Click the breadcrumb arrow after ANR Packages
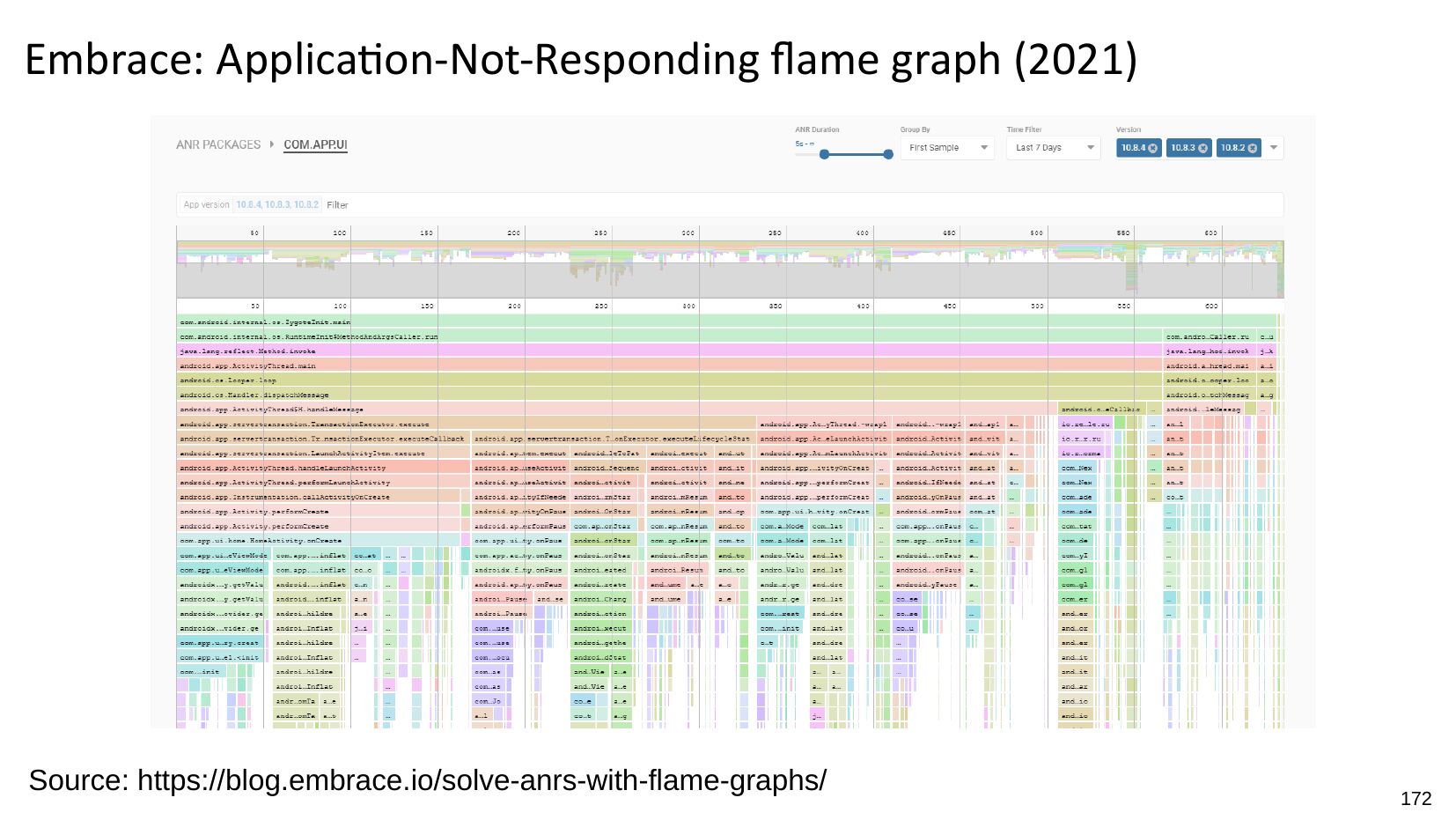Screen dimensions: 1456x820 [x=272, y=144]
